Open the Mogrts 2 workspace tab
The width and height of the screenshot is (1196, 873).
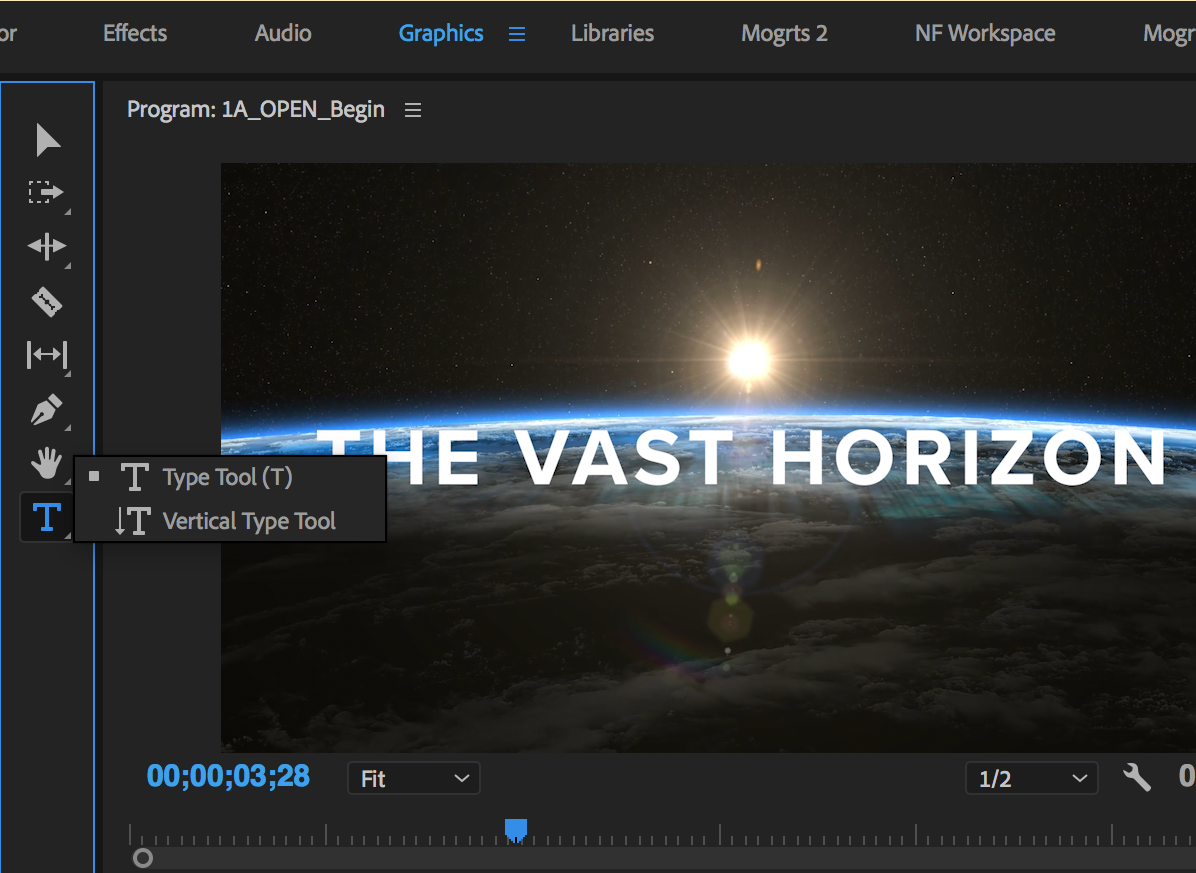point(784,34)
